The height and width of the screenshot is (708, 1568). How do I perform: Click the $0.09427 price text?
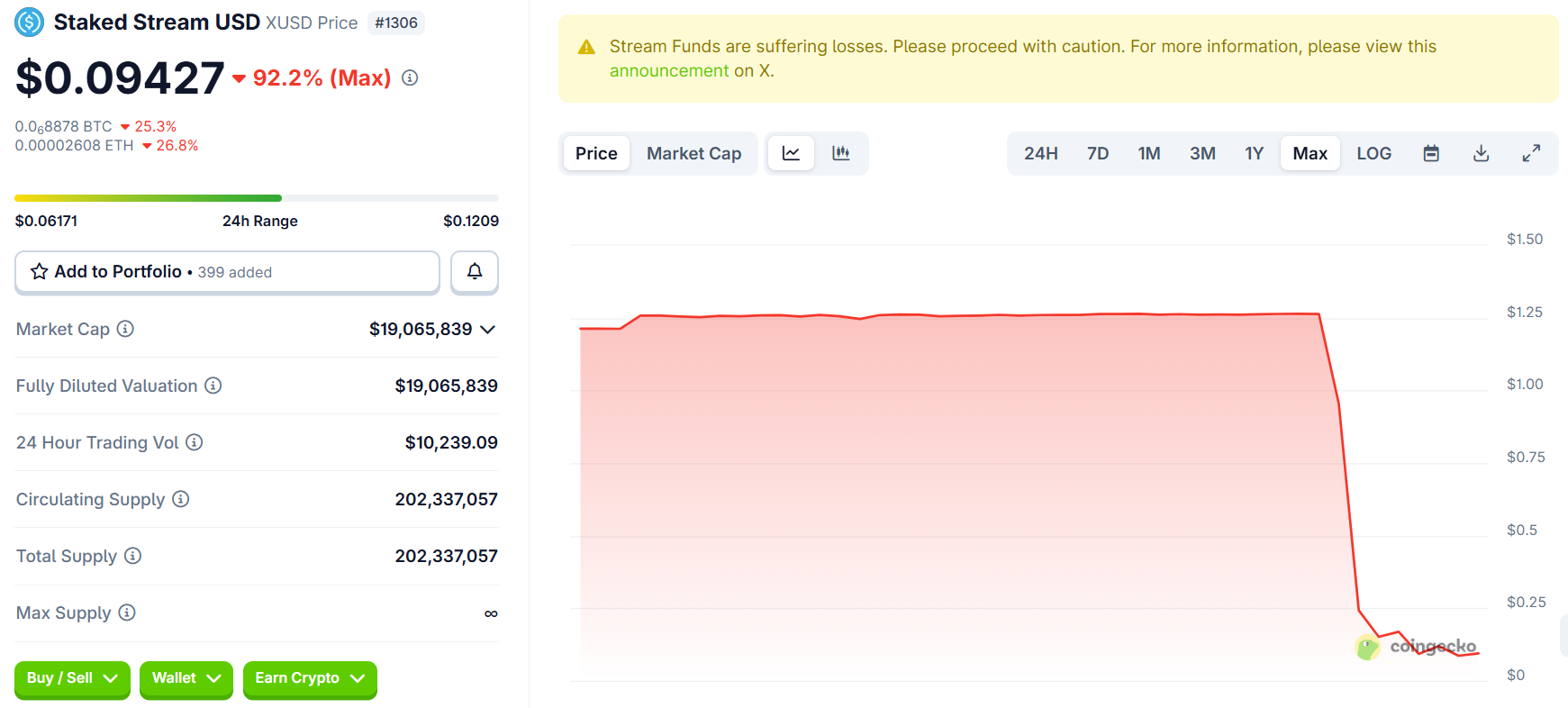click(120, 77)
